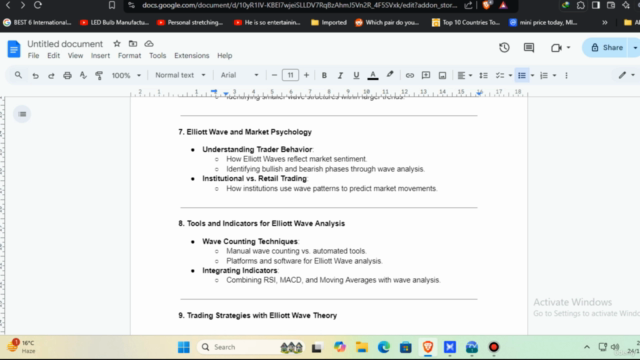
Task: Open LED Bulb Manufactu... bookmark
Action: (x=115, y=22)
